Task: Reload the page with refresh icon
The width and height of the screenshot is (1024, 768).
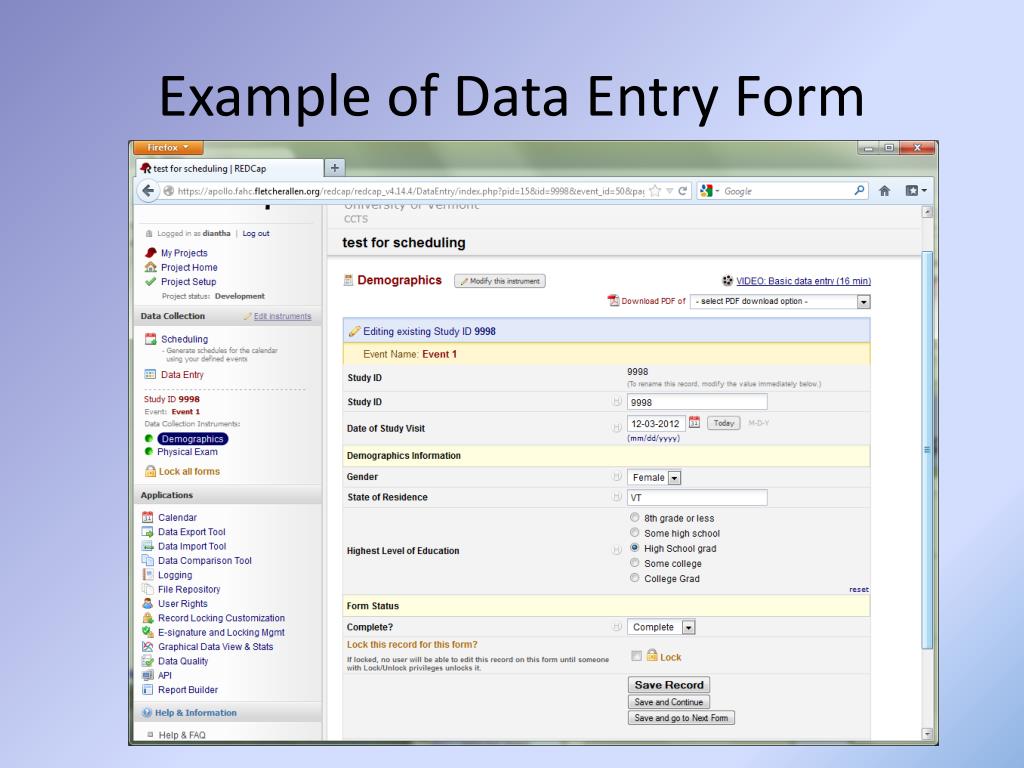Action: [682, 191]
